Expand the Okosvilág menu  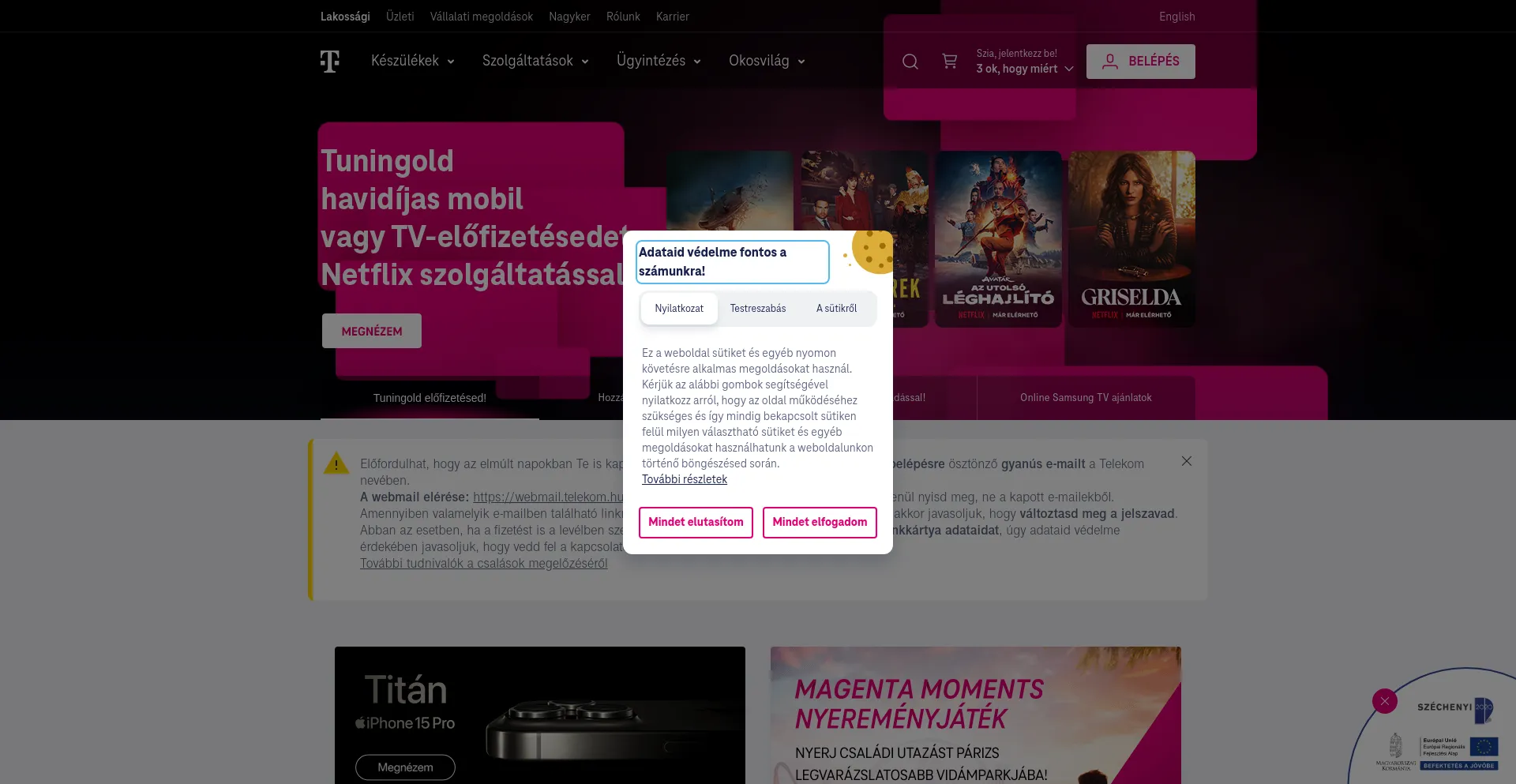767,61
